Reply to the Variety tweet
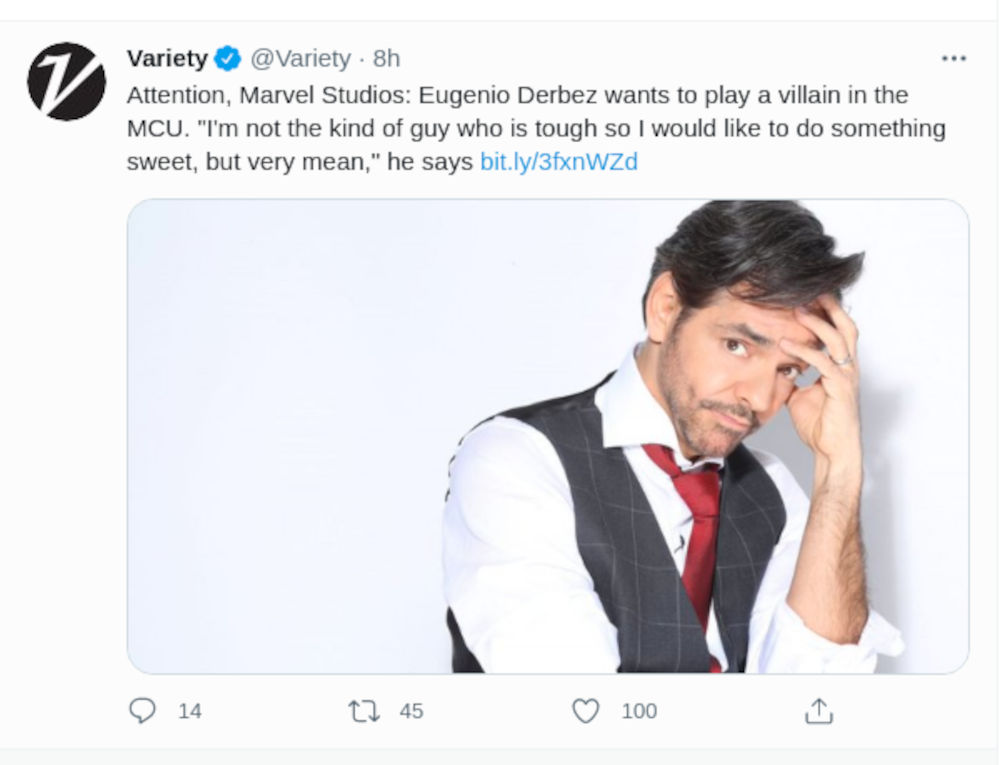Screen dimensions: 1000x765 [x=143, y=711]
